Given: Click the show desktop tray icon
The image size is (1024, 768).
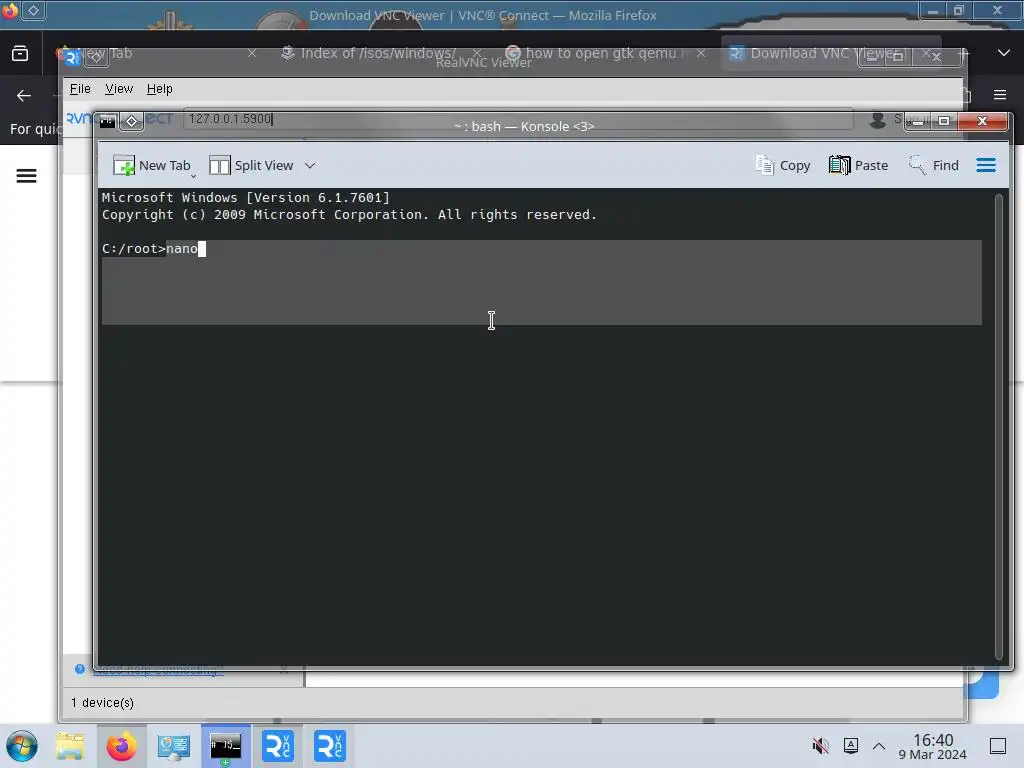Looking at the screenshot, I should pyautogui.click(x=998, y=746).
